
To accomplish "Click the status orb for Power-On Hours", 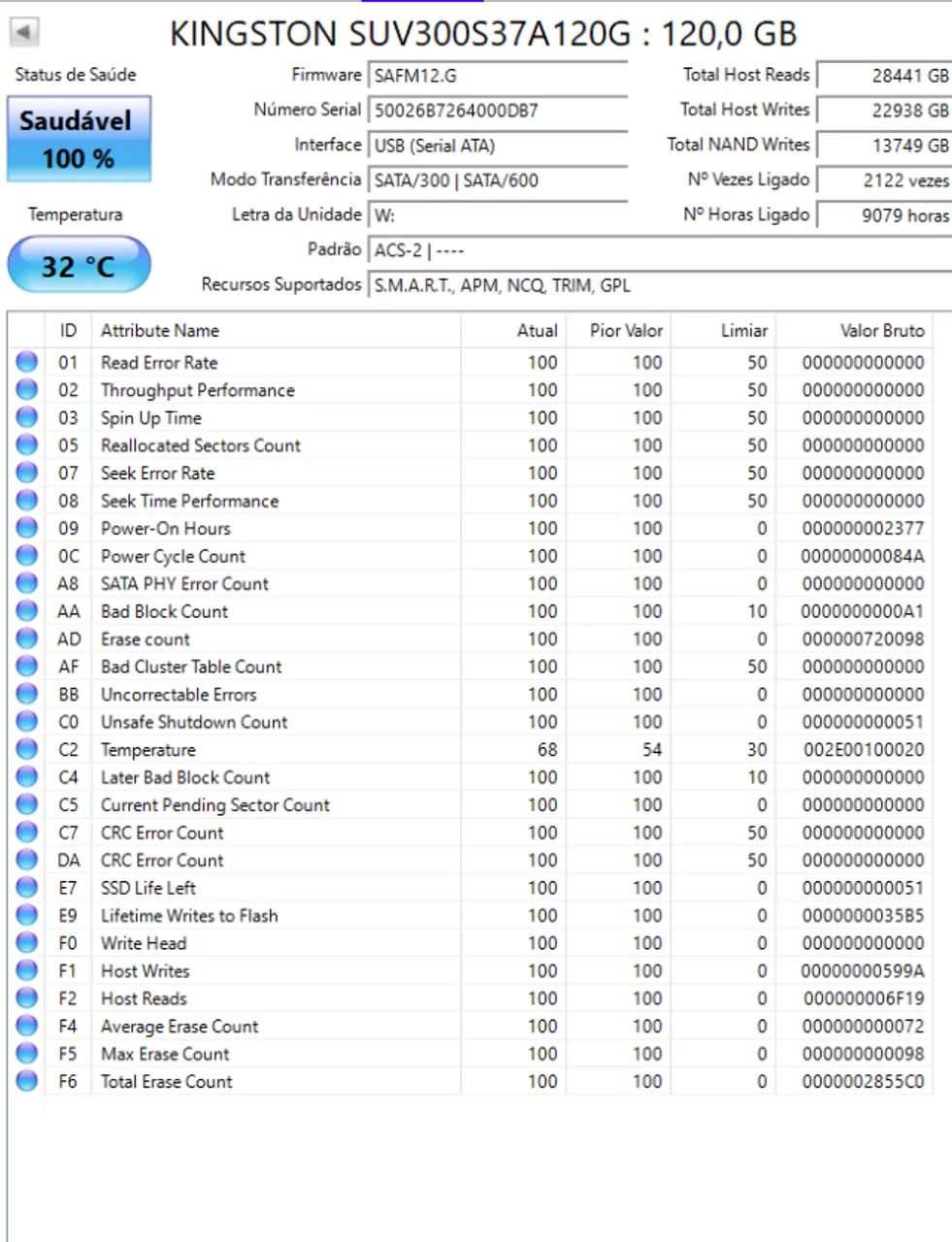I will point(27,528).
